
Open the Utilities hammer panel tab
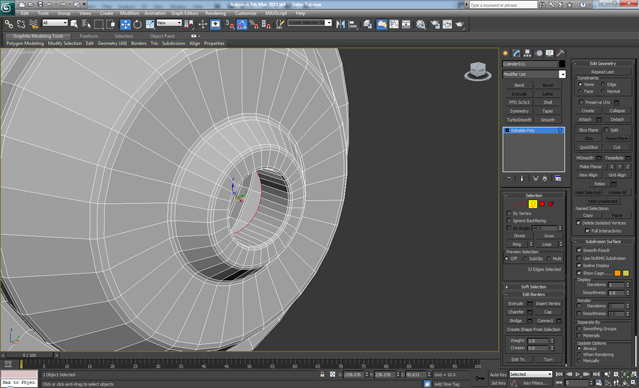point(561,53)
